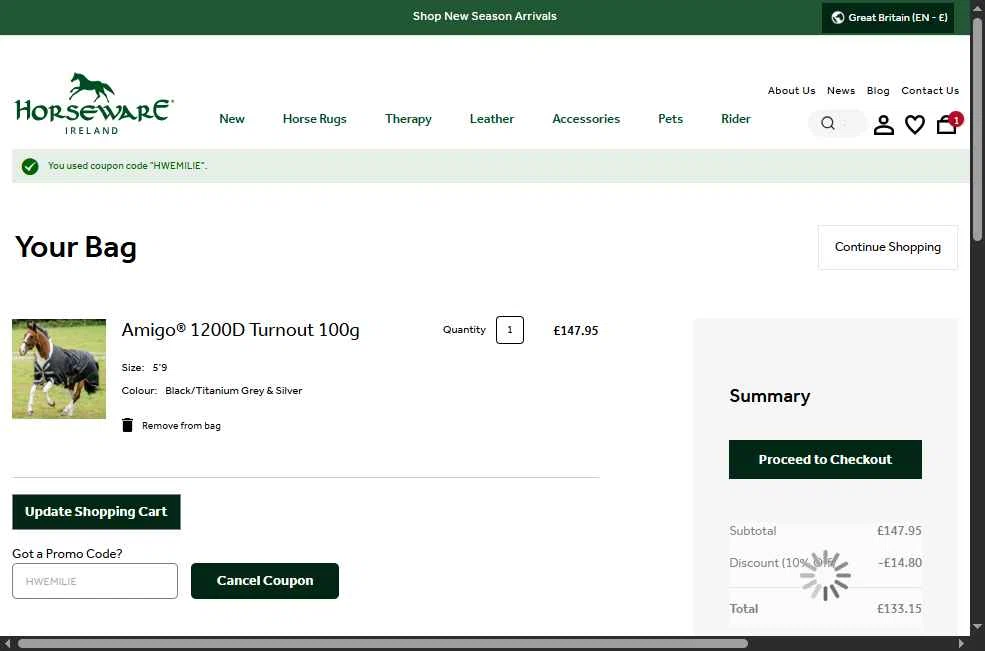The height and width of the screenshot is (651, 985).
Task: Open the Blog link
Action: click(x=878, y=90)
